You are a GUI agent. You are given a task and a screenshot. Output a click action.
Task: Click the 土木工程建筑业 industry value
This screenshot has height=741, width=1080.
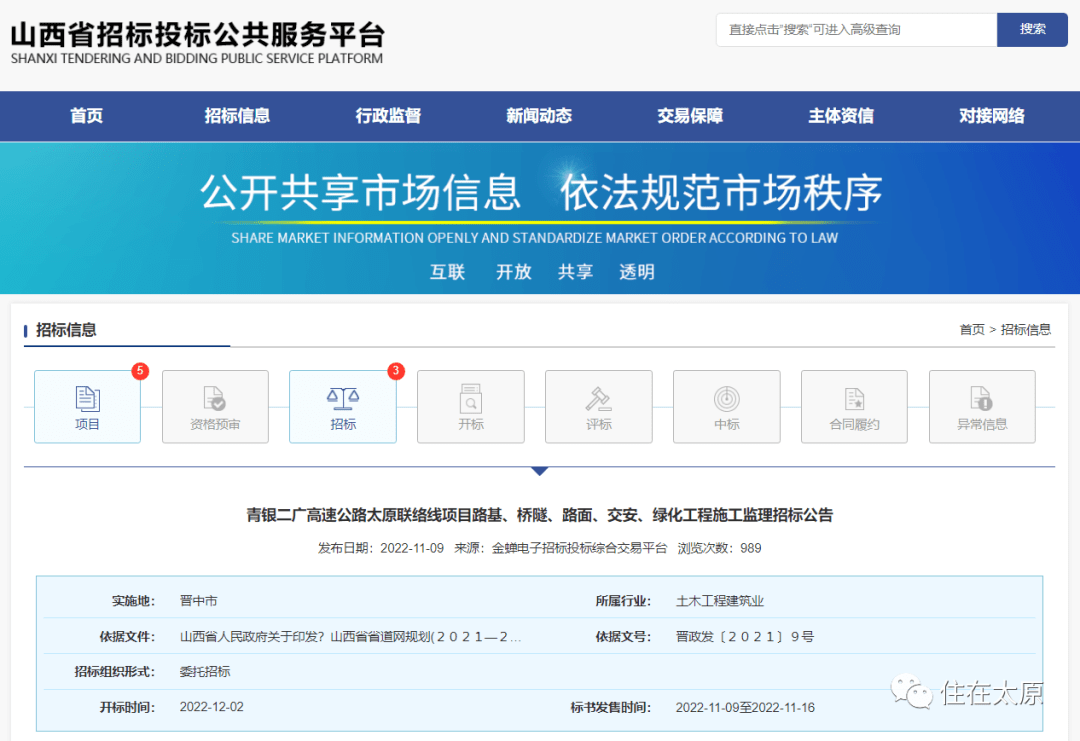720,601
